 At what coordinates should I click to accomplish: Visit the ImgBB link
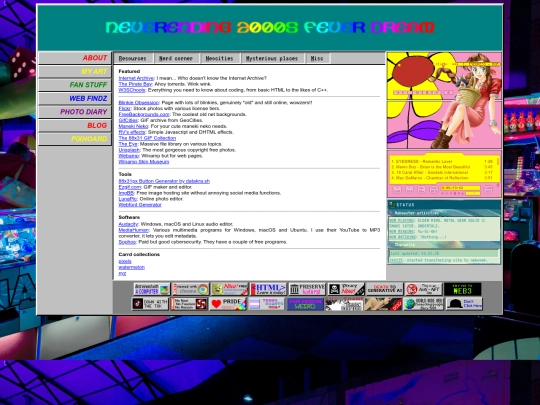point(126,193)
